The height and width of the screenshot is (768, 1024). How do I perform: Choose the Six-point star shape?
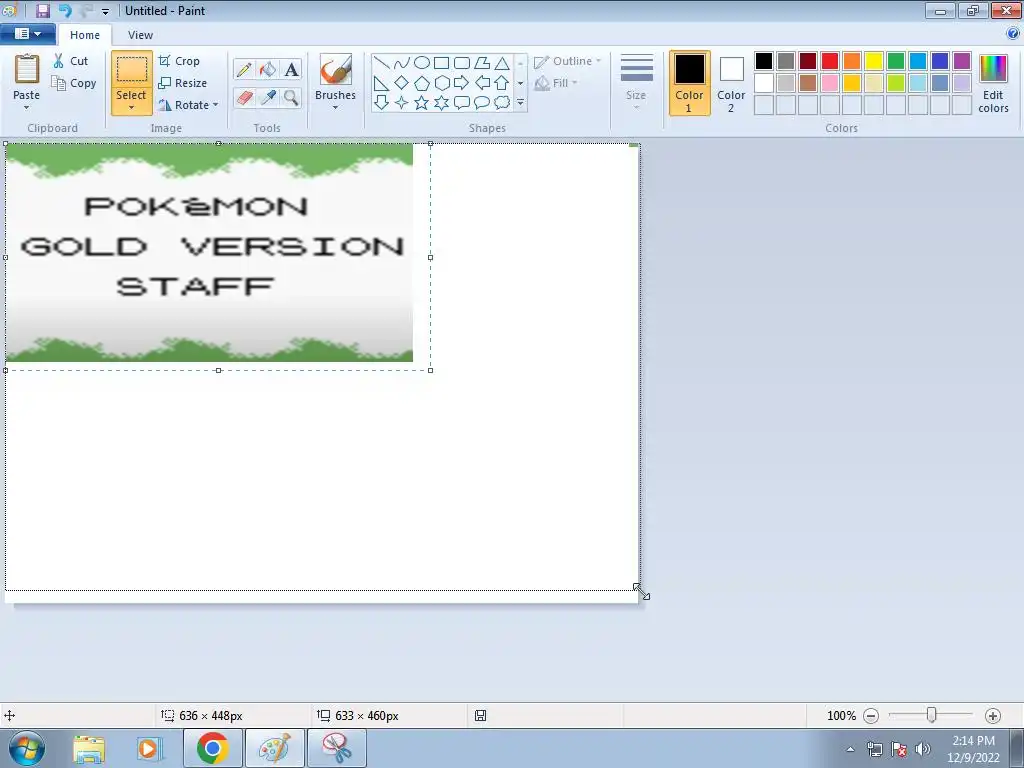(x=441, y=103)
